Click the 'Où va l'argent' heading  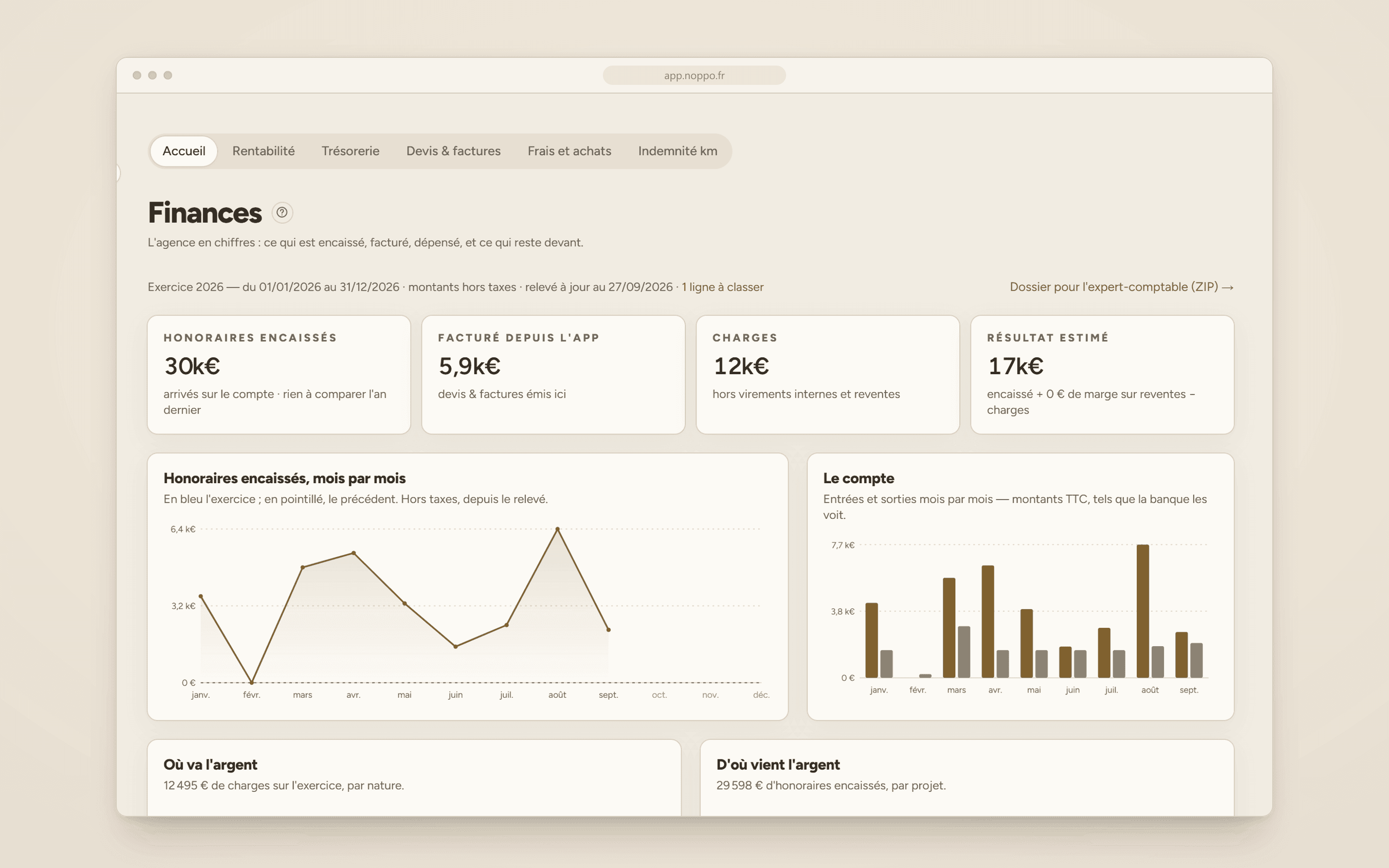(210, 765)
